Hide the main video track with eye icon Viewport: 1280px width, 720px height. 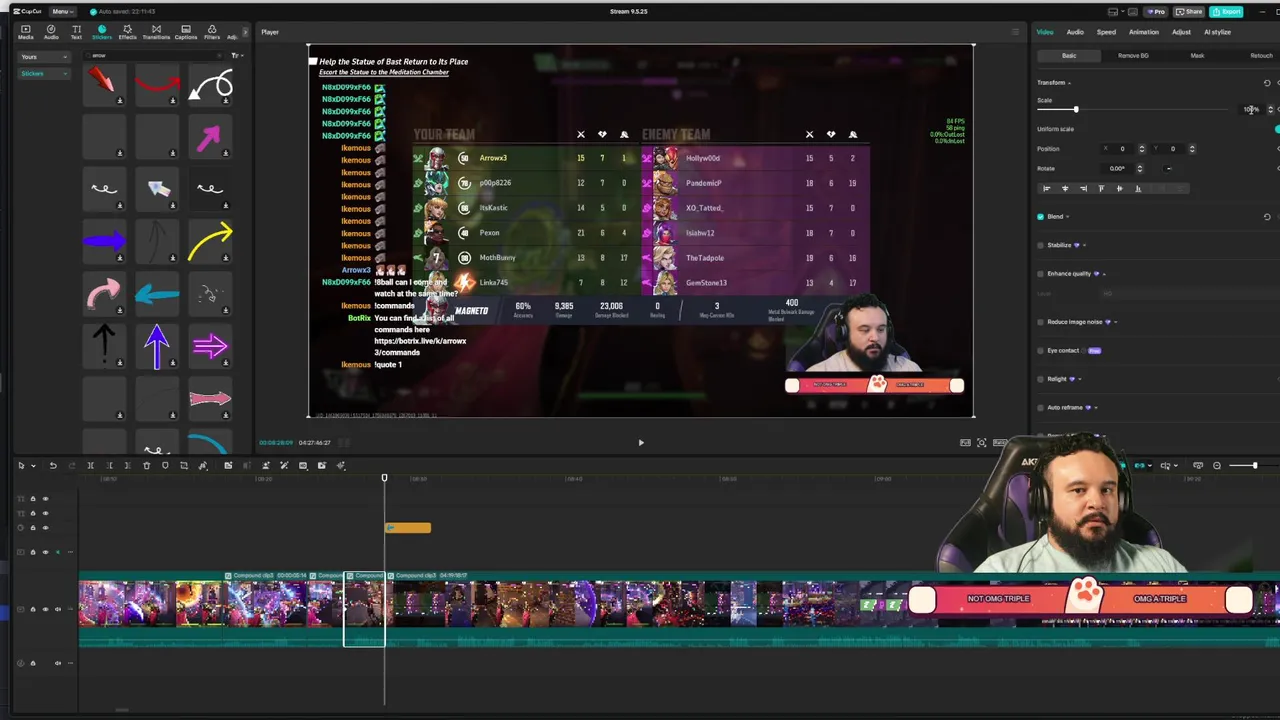tap(45, 609)
